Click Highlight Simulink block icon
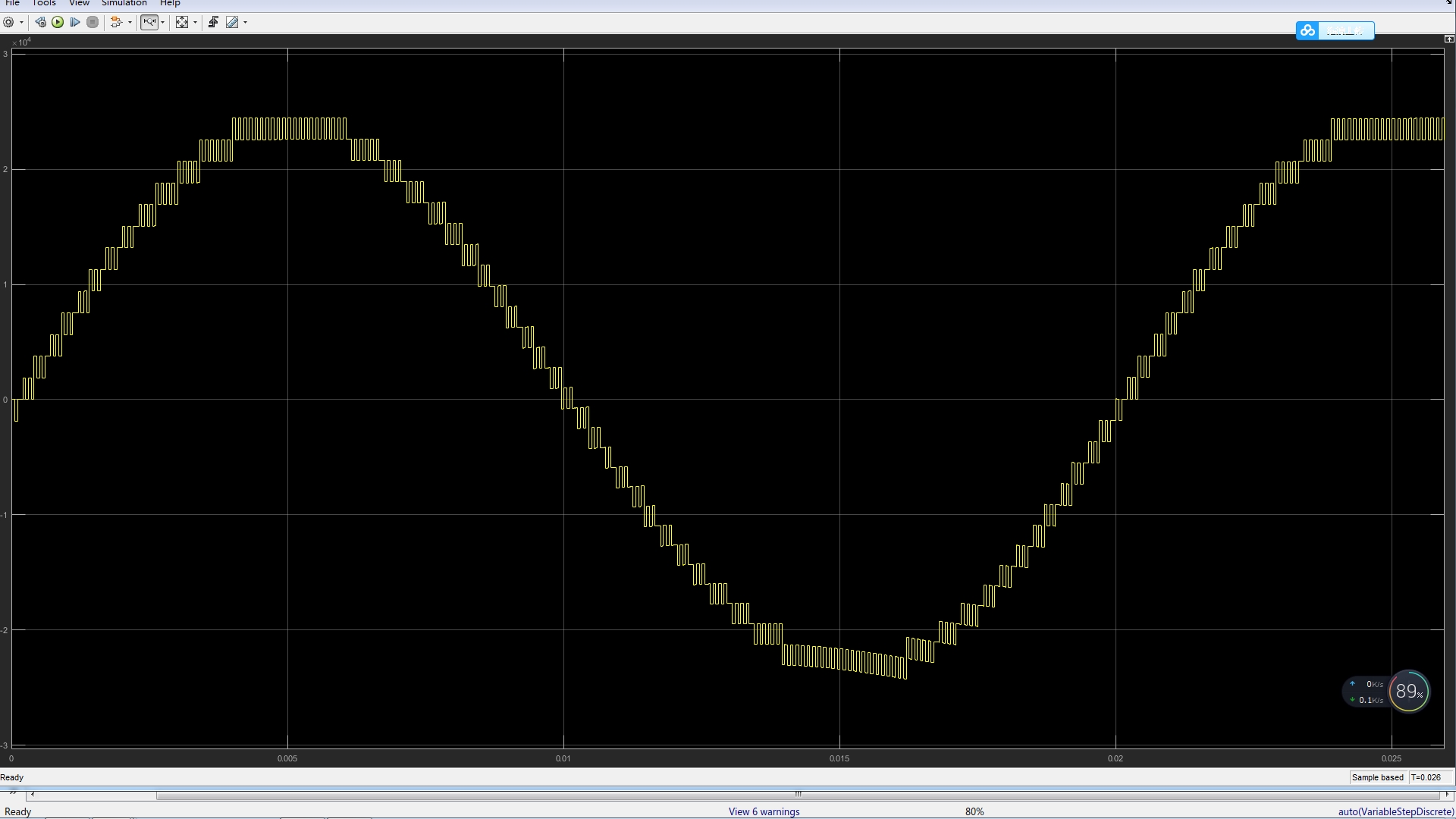 pyautogui.click(x=116, y=22)
